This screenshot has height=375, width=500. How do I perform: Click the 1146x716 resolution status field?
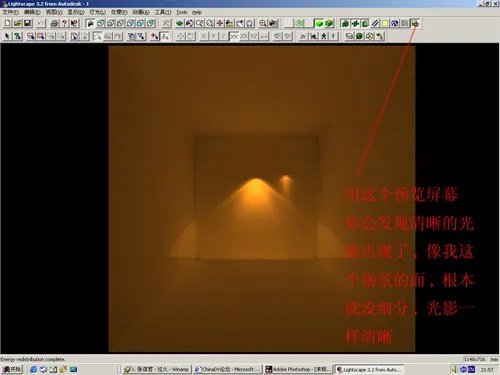pyautogui.click(x=474, y=359)
